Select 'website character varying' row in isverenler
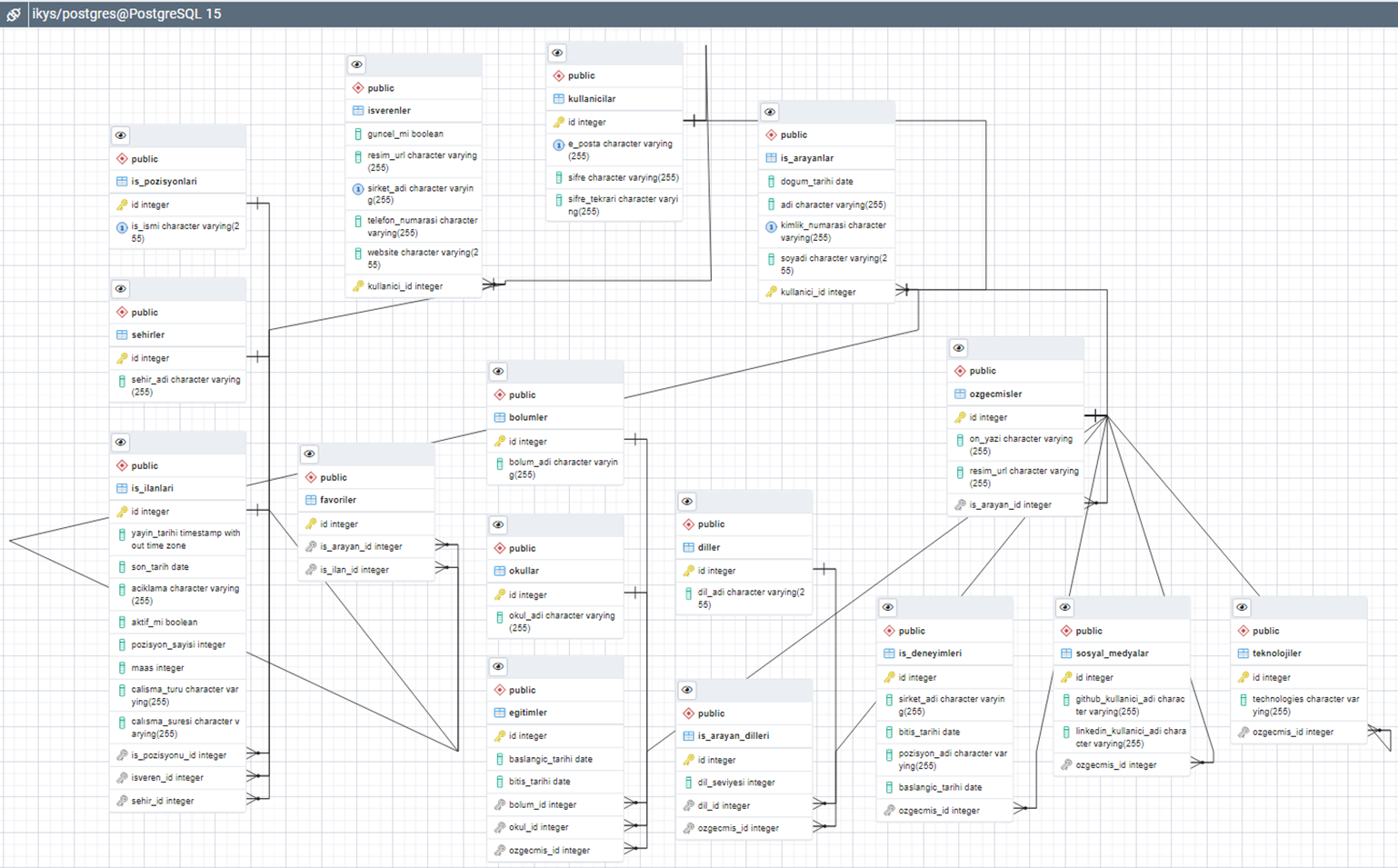The height and width of the screenshot is (868, 1398). [414, 259]
